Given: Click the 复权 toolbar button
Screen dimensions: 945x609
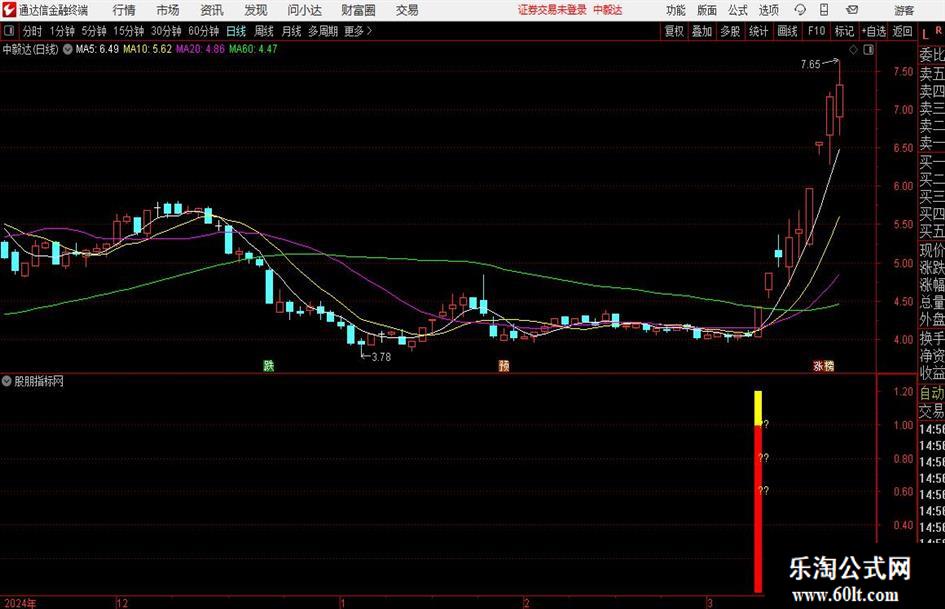Looking at the screenshot, I should point(674,31).
